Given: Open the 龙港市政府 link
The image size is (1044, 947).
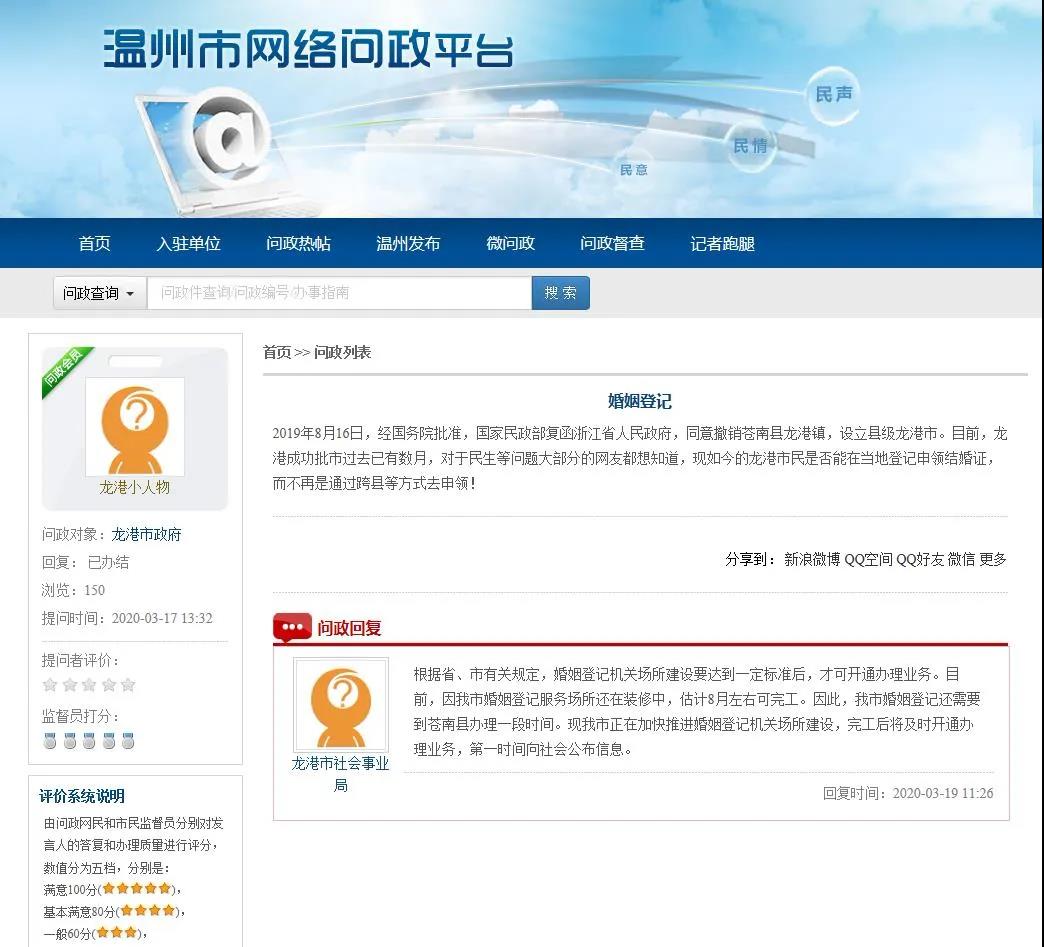Looking at the screenshot, I should [x=146, y=534].
